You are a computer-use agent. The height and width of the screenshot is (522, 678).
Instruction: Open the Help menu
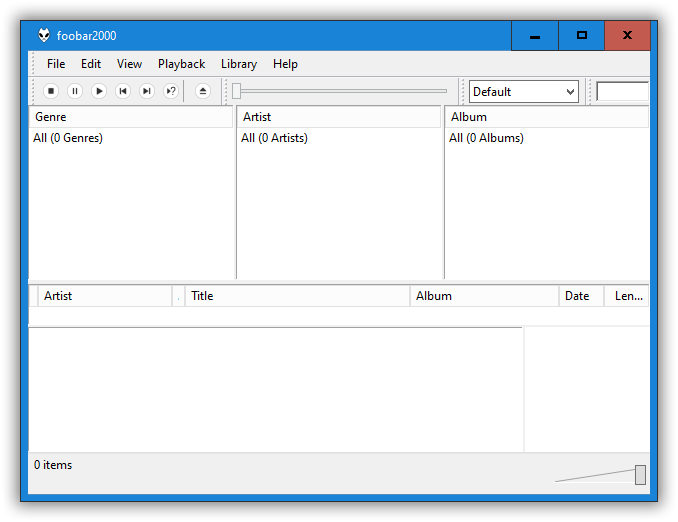click(x=285, y=64)
